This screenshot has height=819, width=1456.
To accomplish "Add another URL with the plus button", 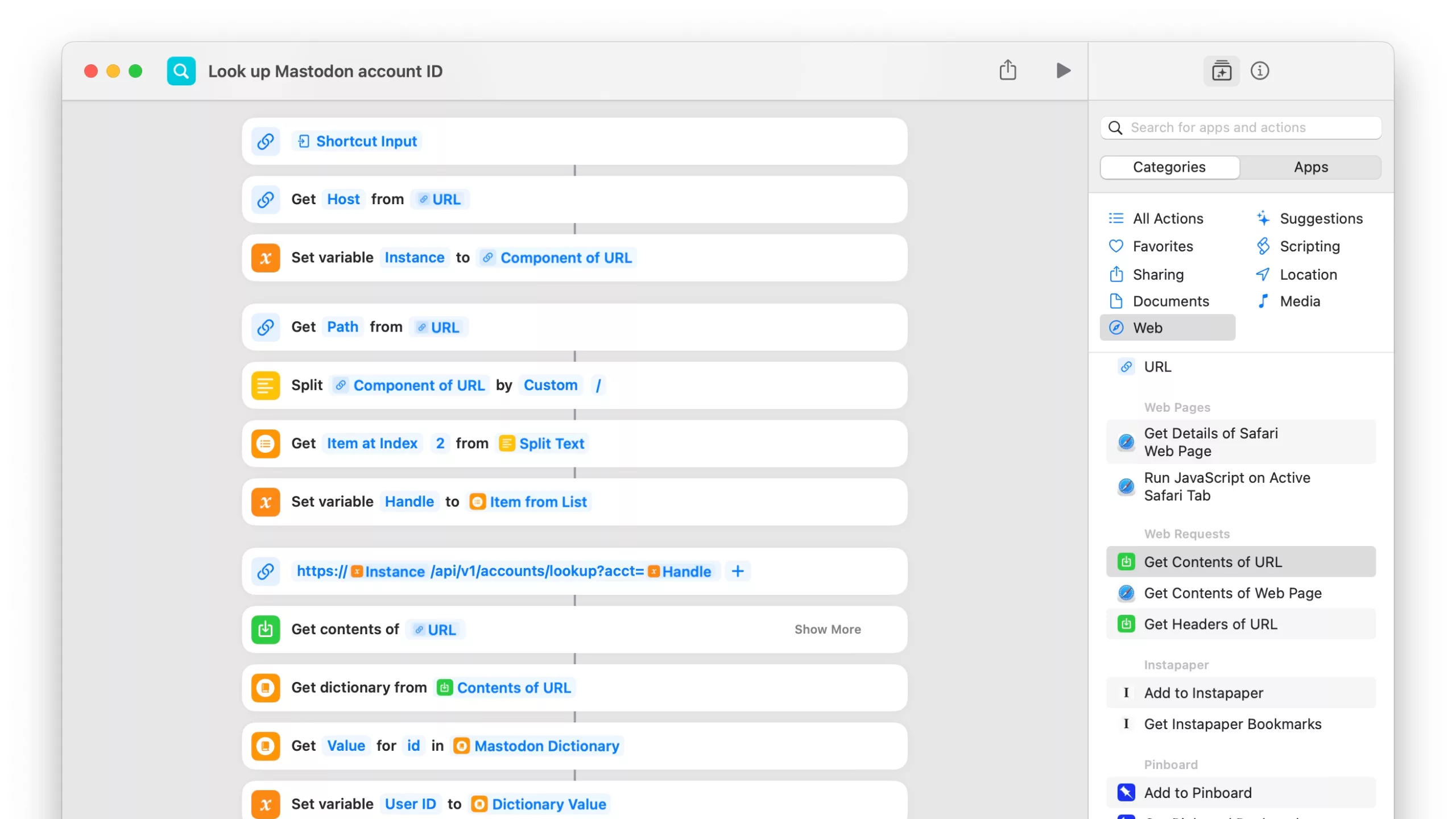I will pyautogui.click(x=738, y=571).
